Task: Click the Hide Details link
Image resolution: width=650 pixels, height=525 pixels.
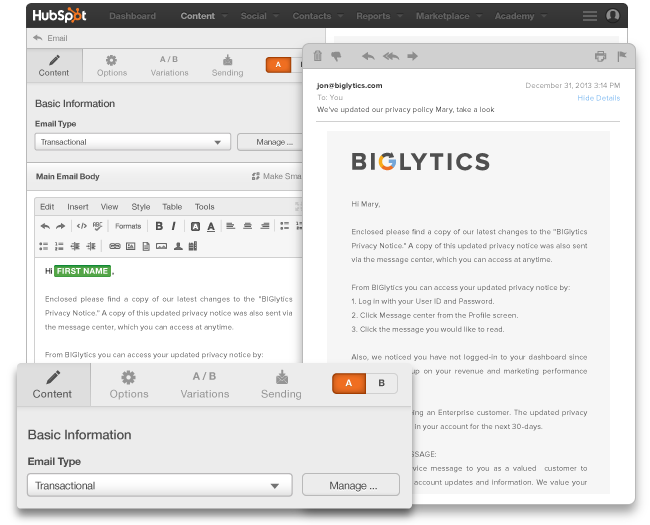Action: pos(598,98)
